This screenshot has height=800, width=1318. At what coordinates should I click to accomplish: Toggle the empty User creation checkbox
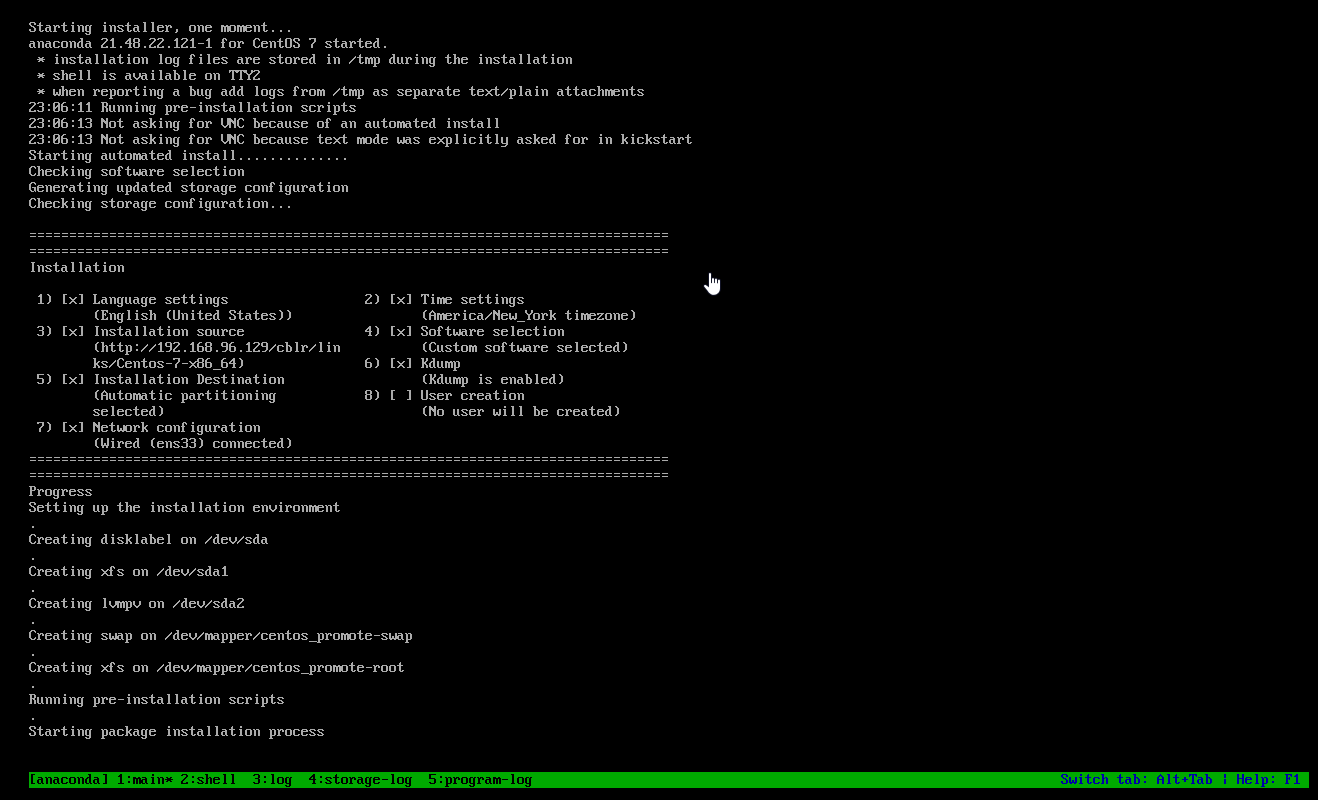(x=401, y=395)
